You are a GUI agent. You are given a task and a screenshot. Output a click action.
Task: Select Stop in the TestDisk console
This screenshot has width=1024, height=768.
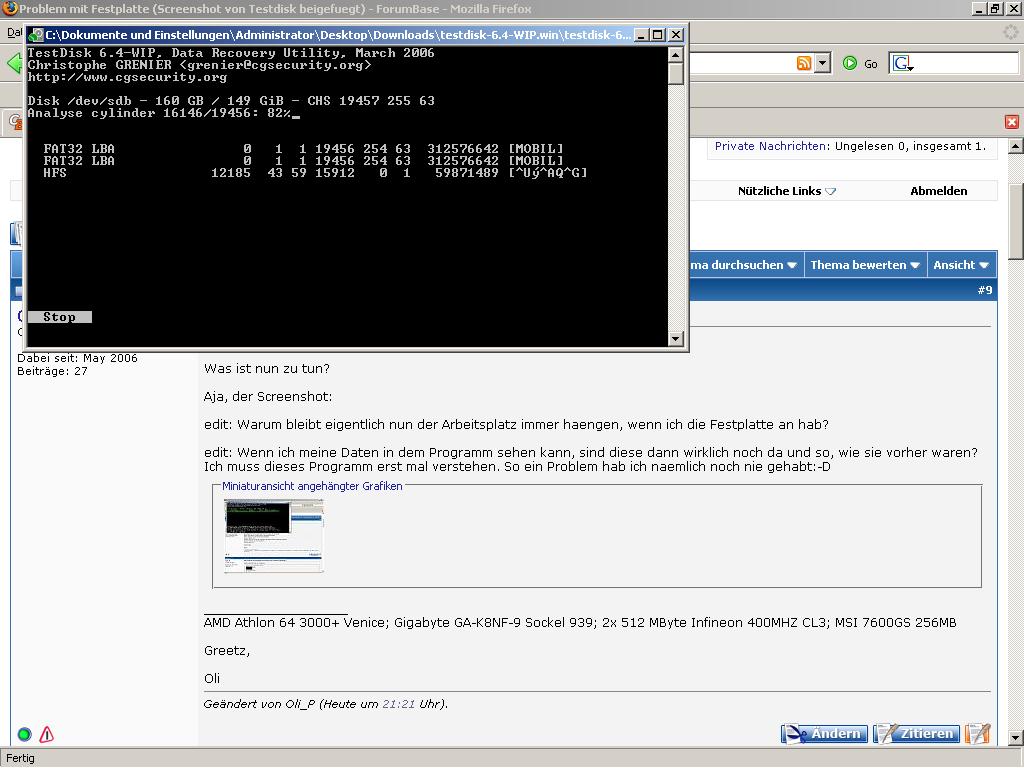[59, 317]
